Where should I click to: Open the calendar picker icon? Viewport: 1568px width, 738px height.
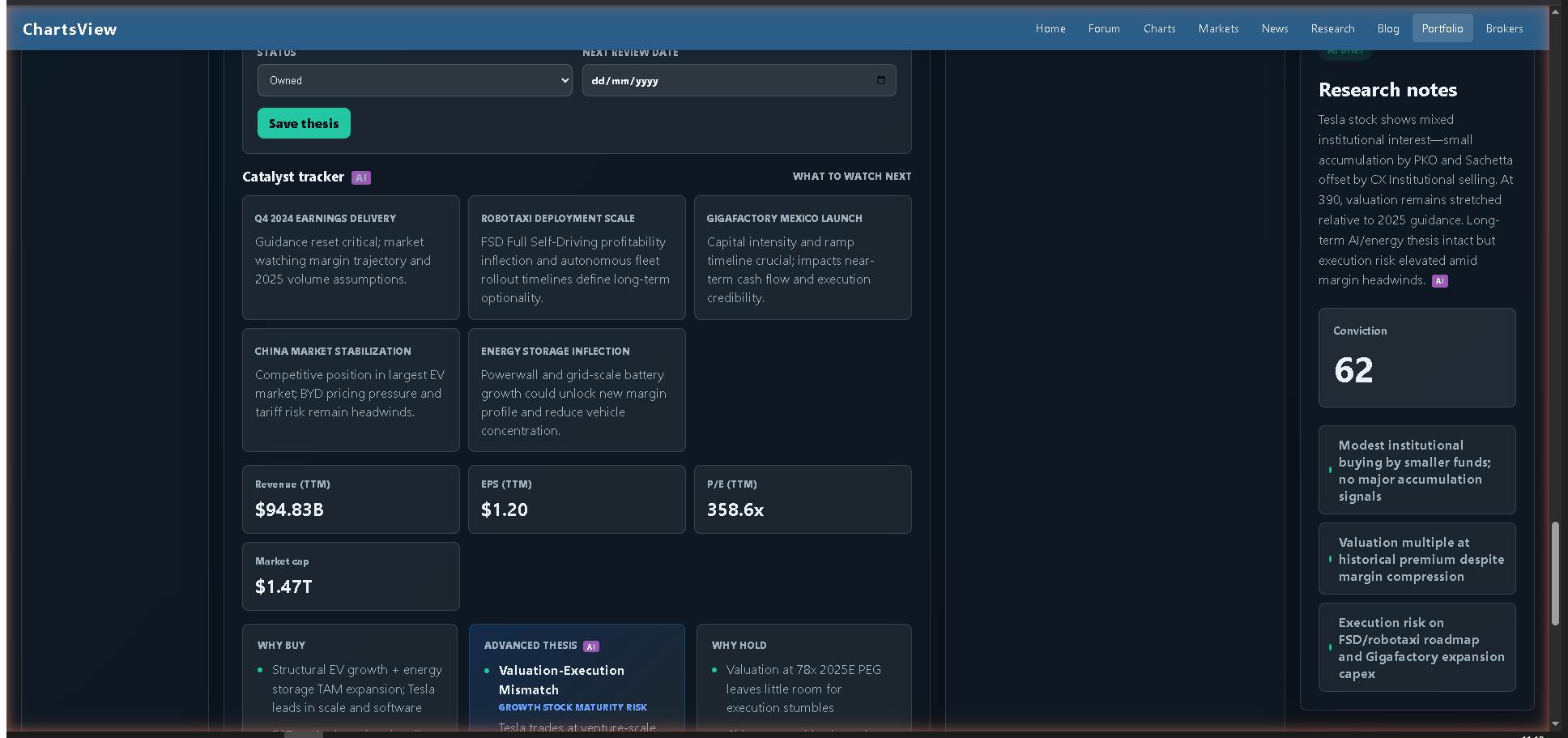click(x=880, y=80)
